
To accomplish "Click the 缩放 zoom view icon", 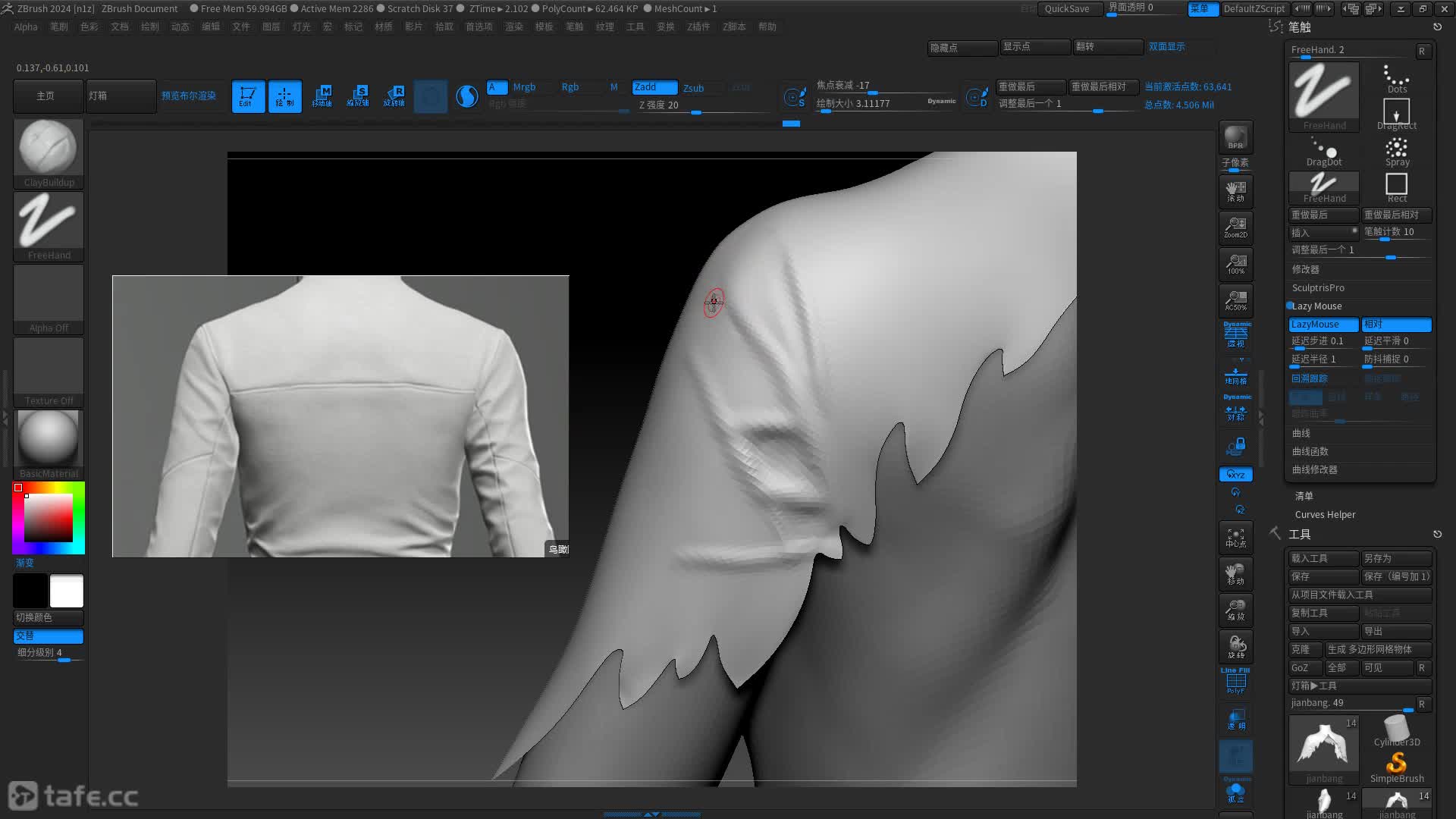I will click(1235, 610).
